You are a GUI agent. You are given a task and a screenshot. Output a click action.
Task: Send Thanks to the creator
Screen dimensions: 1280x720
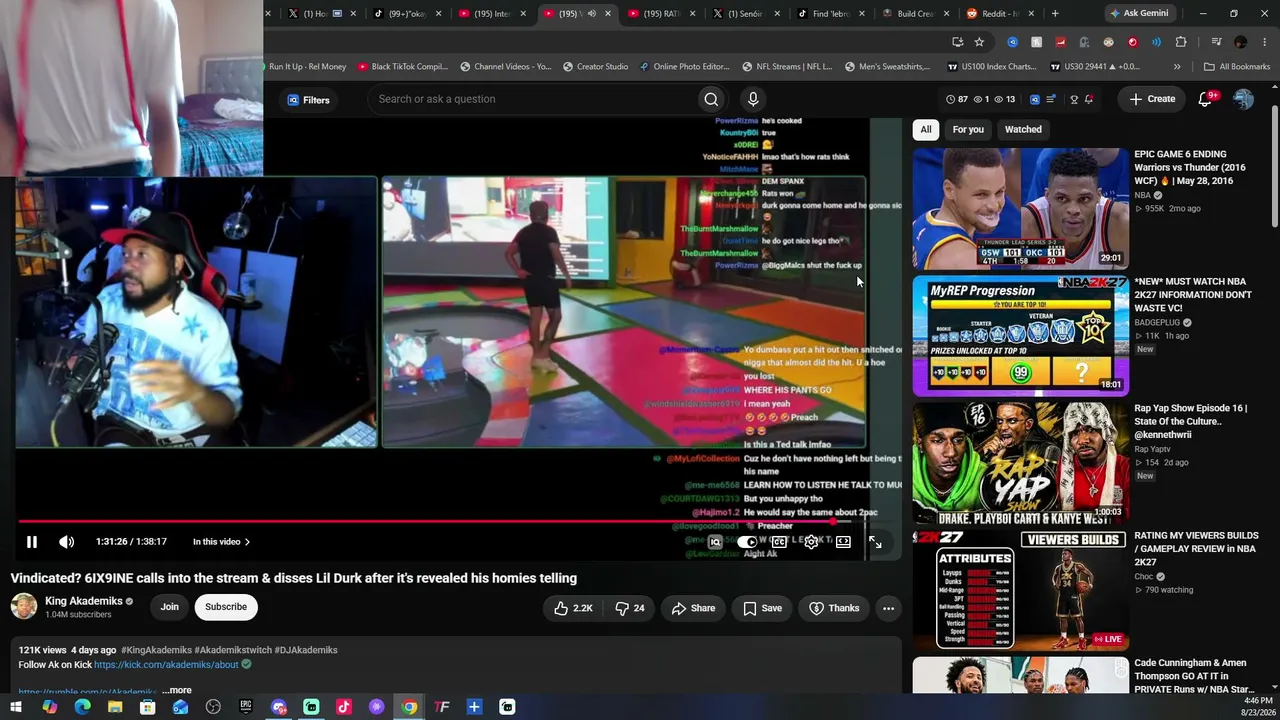(834, 608)
